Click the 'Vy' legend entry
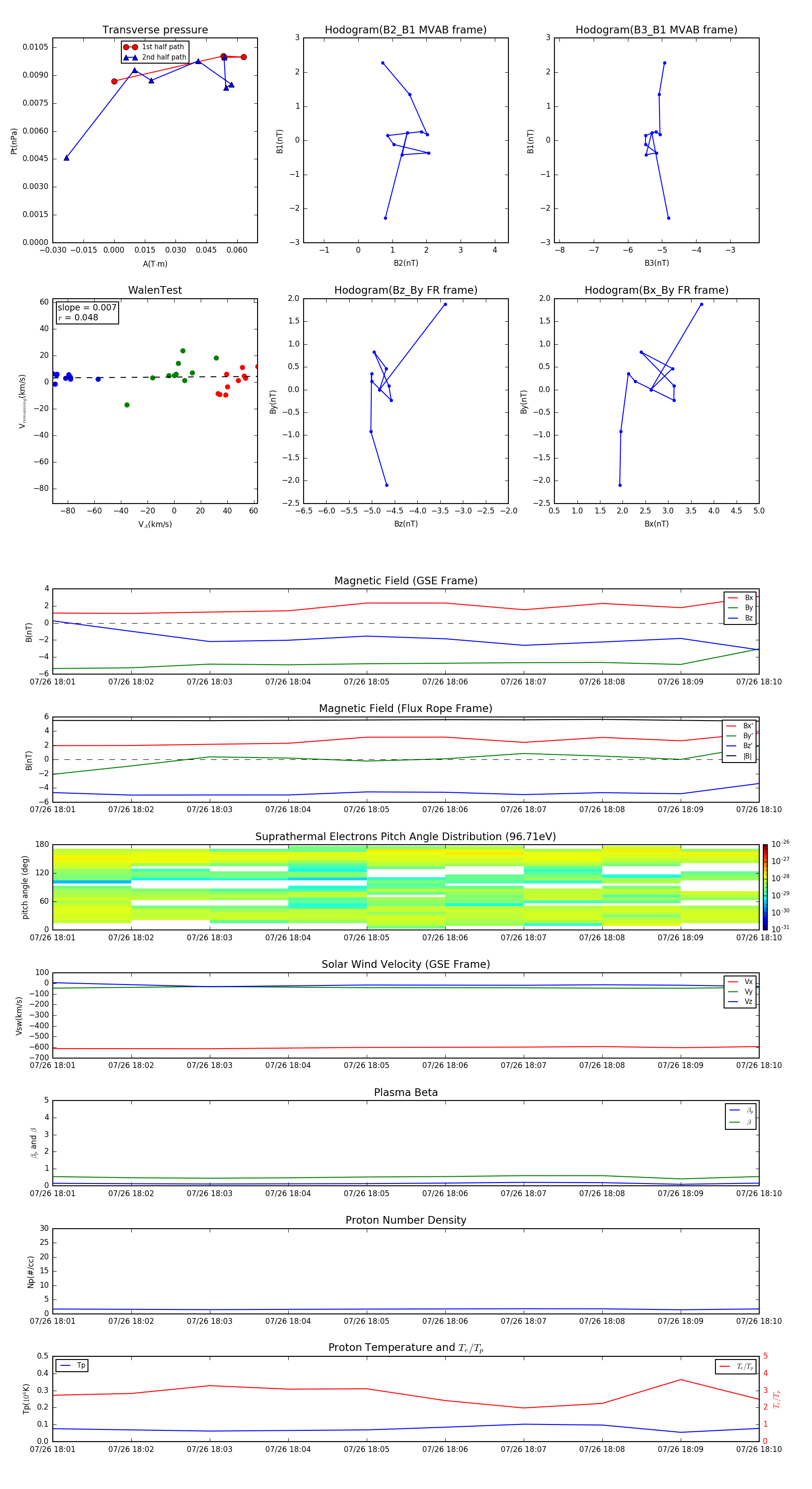812x1489 pixels. click(x=740, y=991)
